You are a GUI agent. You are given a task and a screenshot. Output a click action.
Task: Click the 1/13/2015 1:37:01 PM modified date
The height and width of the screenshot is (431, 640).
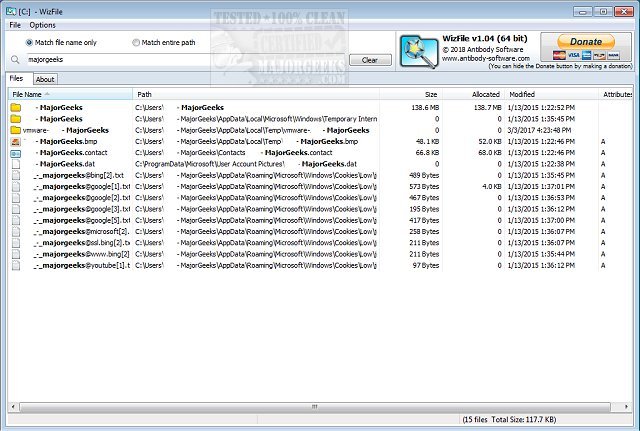pyautogui.click(x=541, y=187)
